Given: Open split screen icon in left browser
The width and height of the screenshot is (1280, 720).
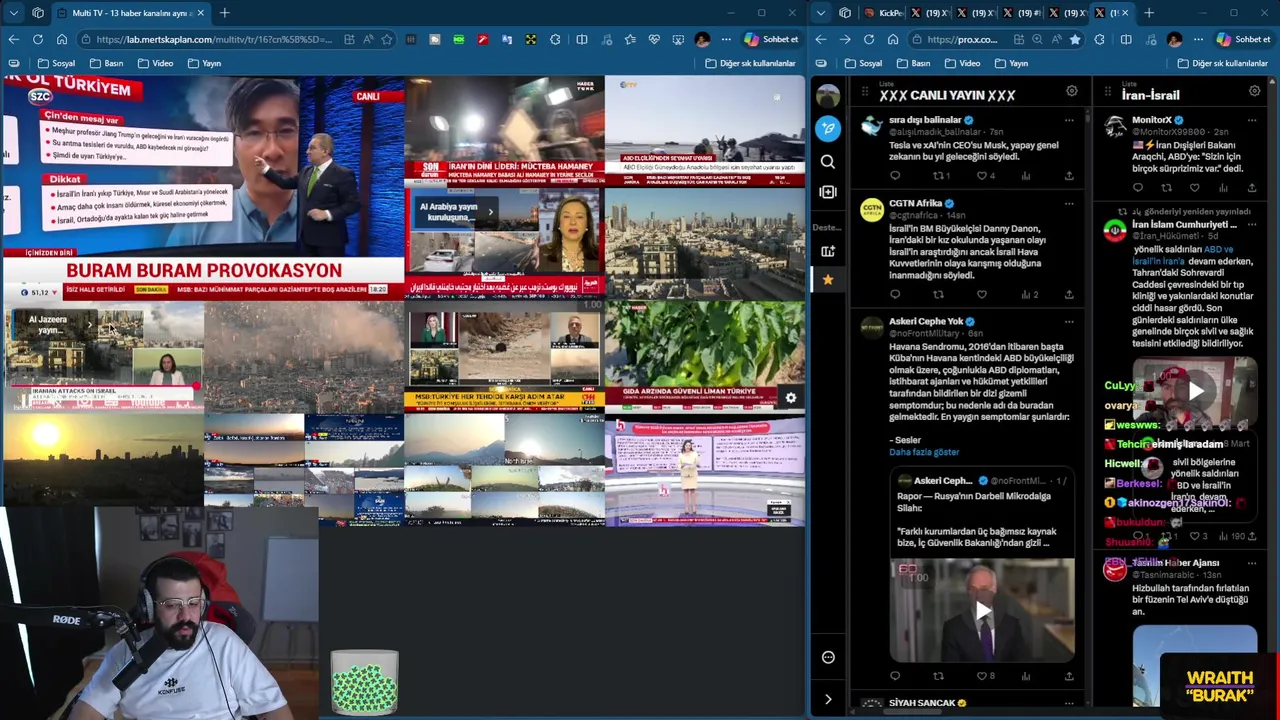Looking at the screenshot, I should (582, 40).
